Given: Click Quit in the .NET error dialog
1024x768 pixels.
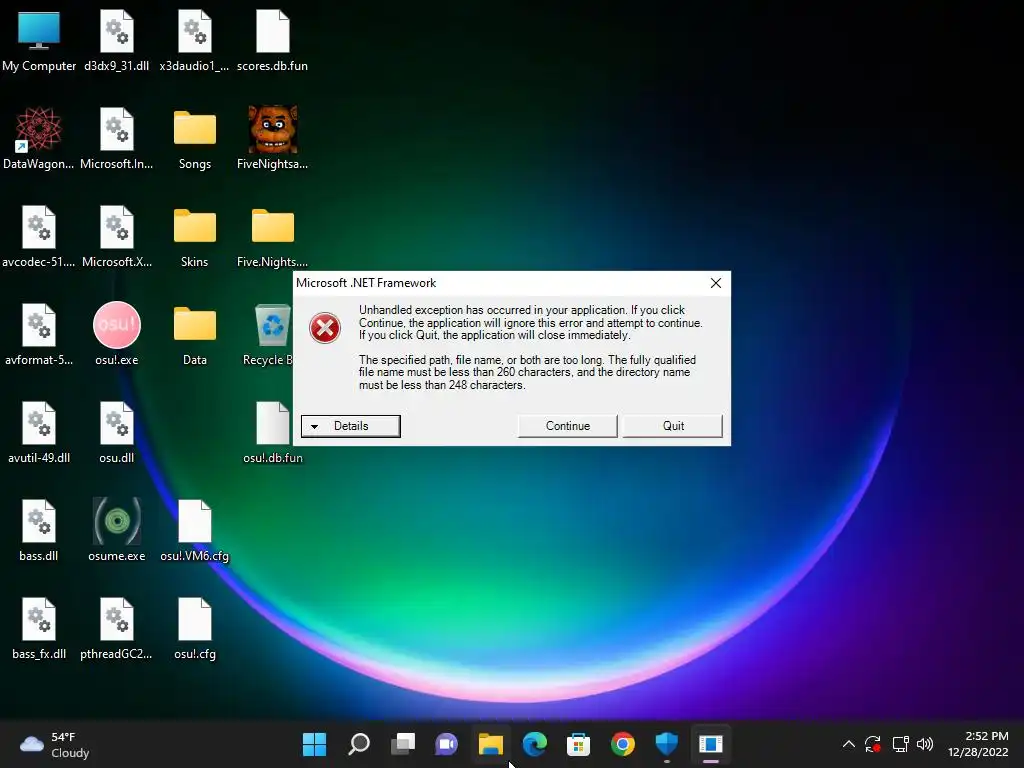Looking at the screenshot, I should 673,426.
